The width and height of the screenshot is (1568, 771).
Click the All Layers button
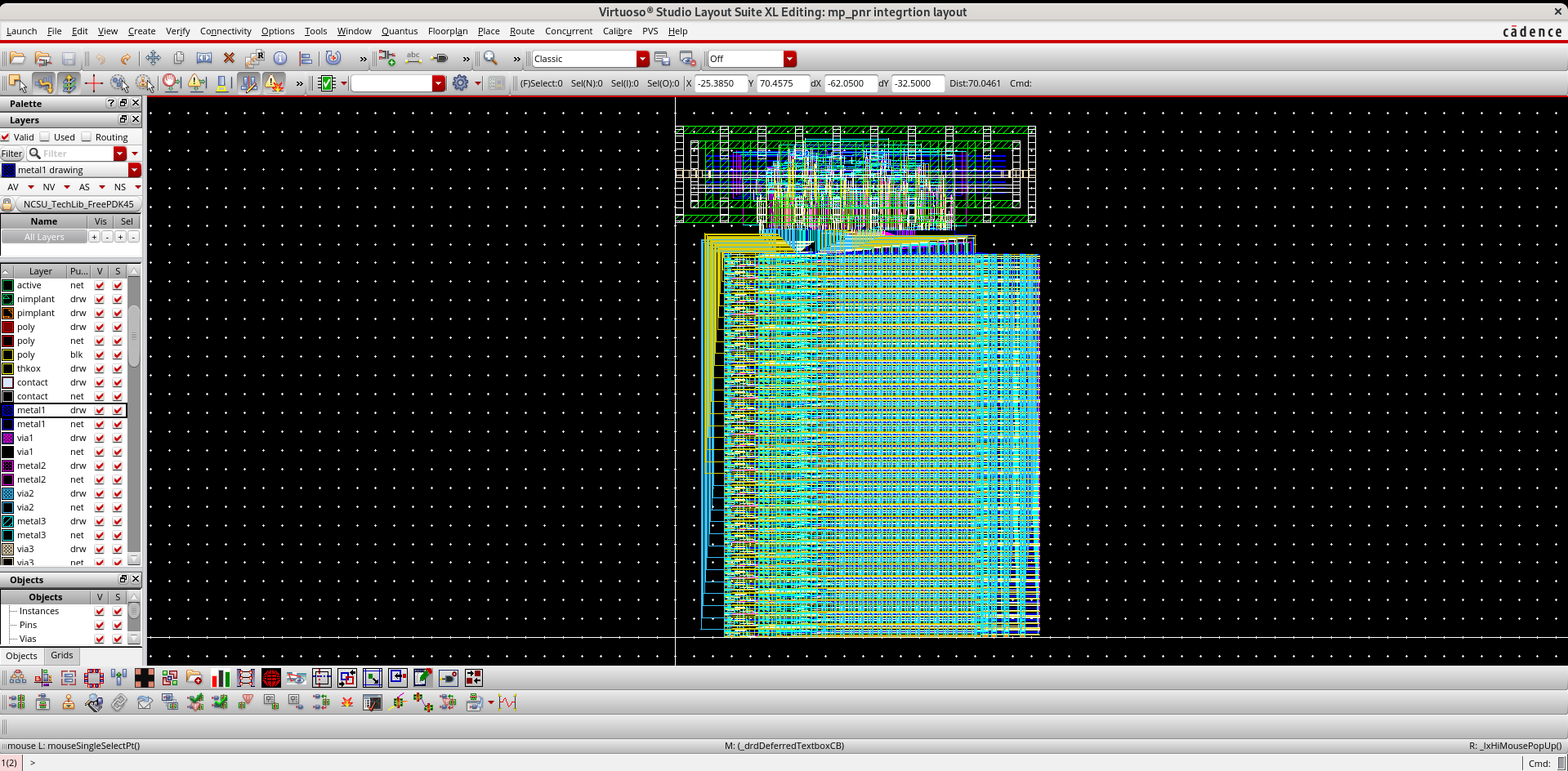(x=44, y=237)
